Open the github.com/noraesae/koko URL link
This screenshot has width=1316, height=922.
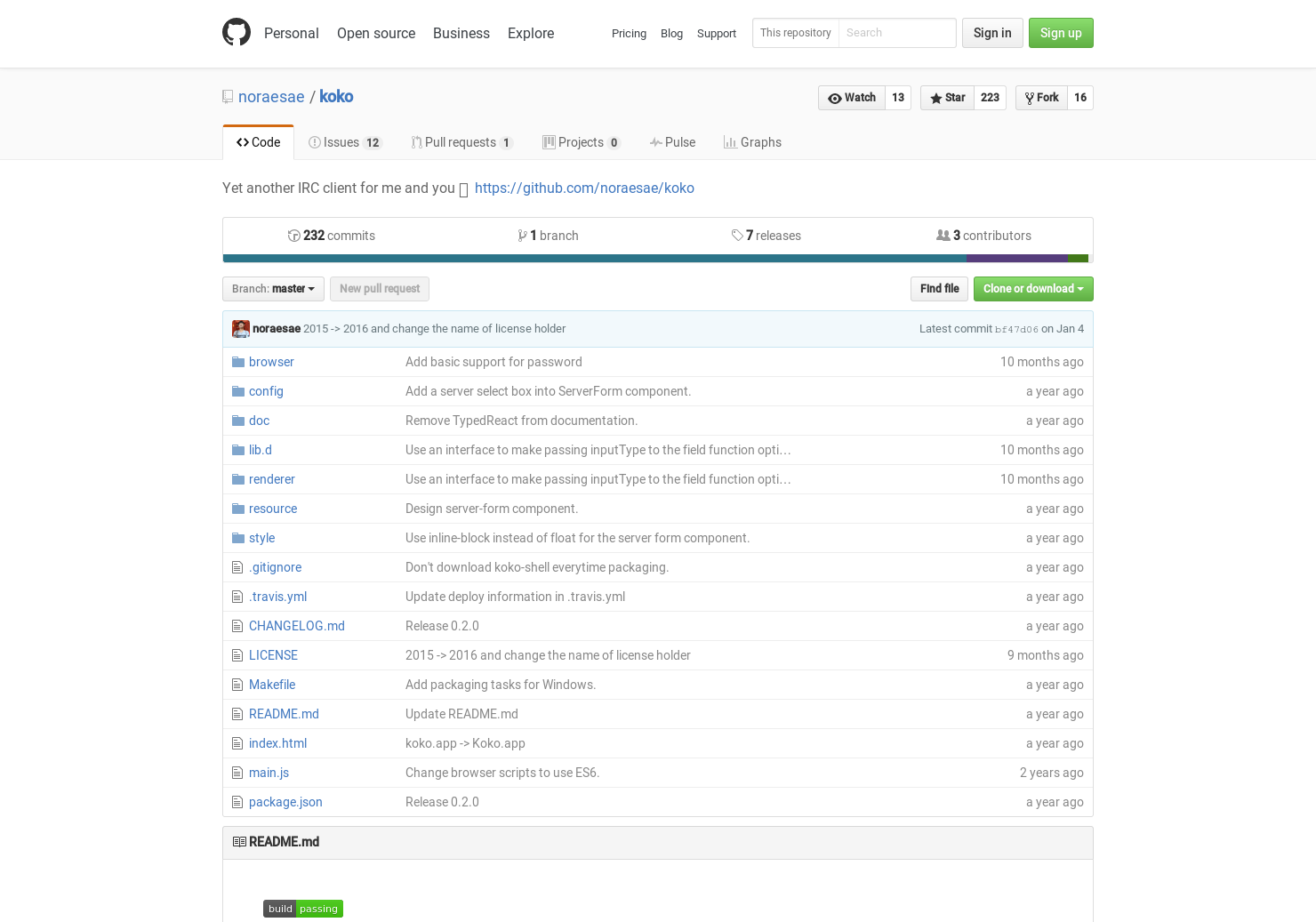(584, 188)
